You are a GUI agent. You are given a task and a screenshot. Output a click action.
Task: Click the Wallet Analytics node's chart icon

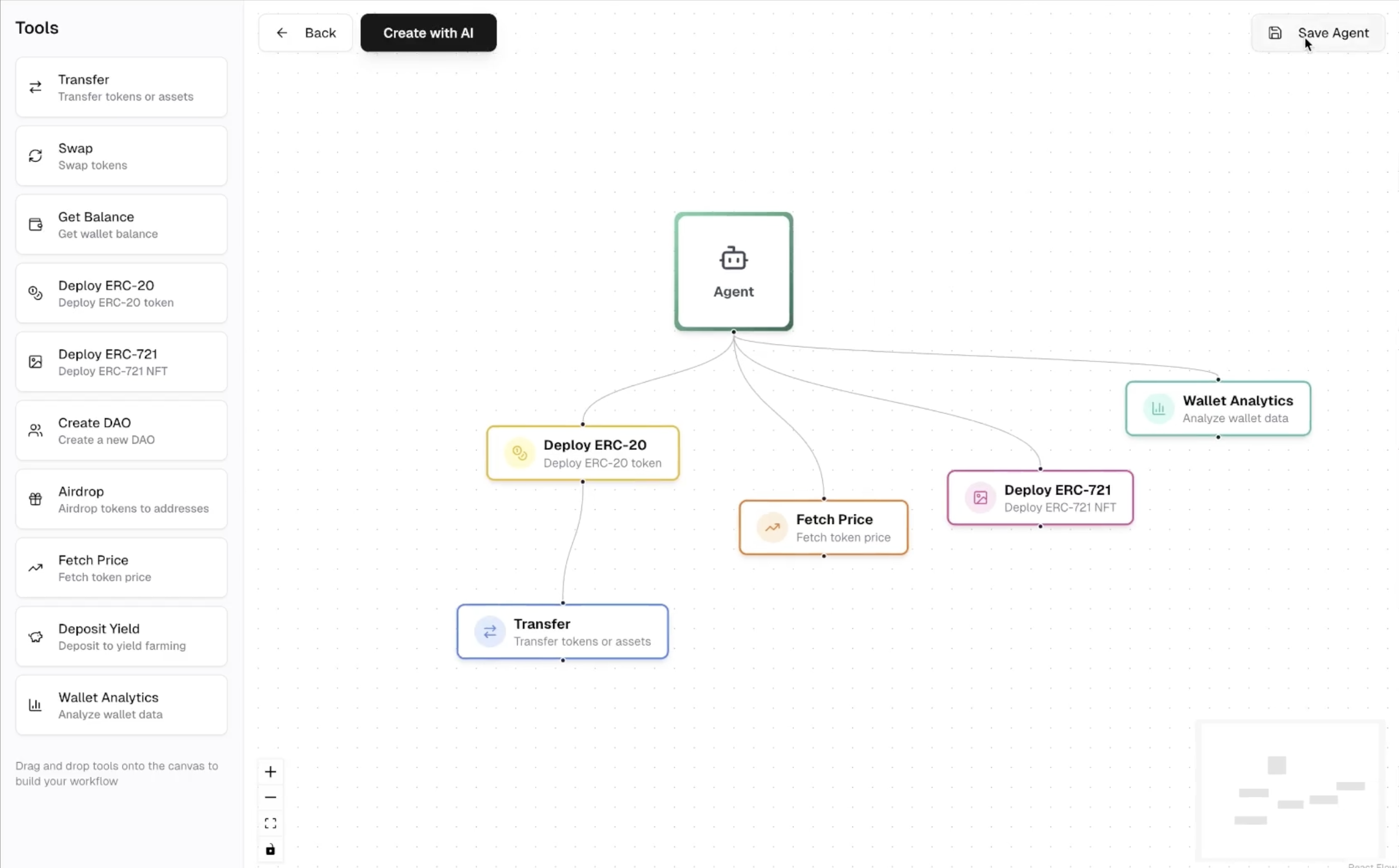tap(1158, 408)
